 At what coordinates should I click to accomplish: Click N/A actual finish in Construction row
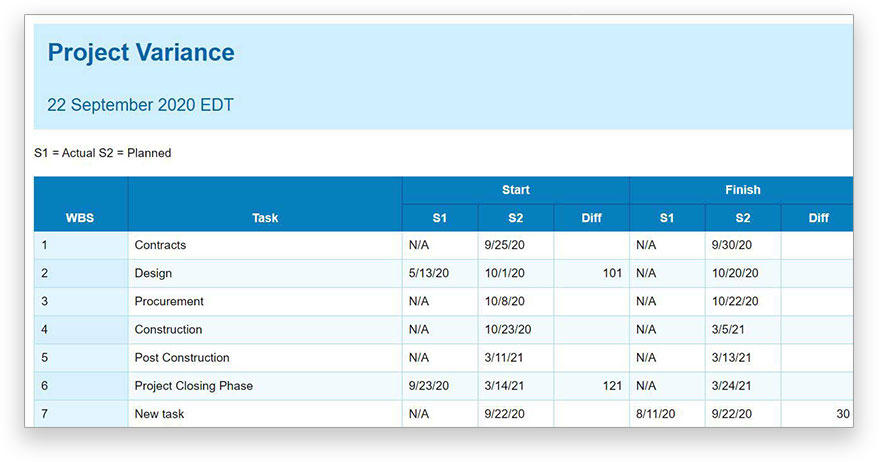646,329
